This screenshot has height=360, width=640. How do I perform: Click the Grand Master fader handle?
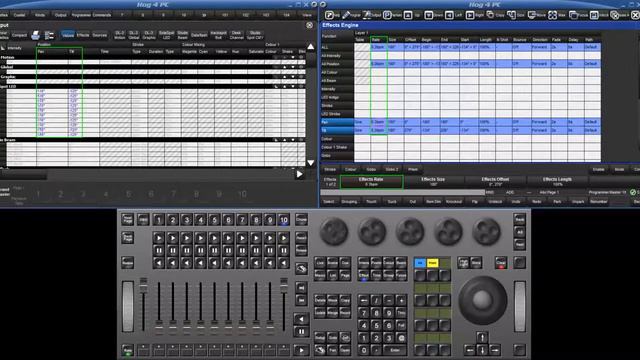(143, 285)
